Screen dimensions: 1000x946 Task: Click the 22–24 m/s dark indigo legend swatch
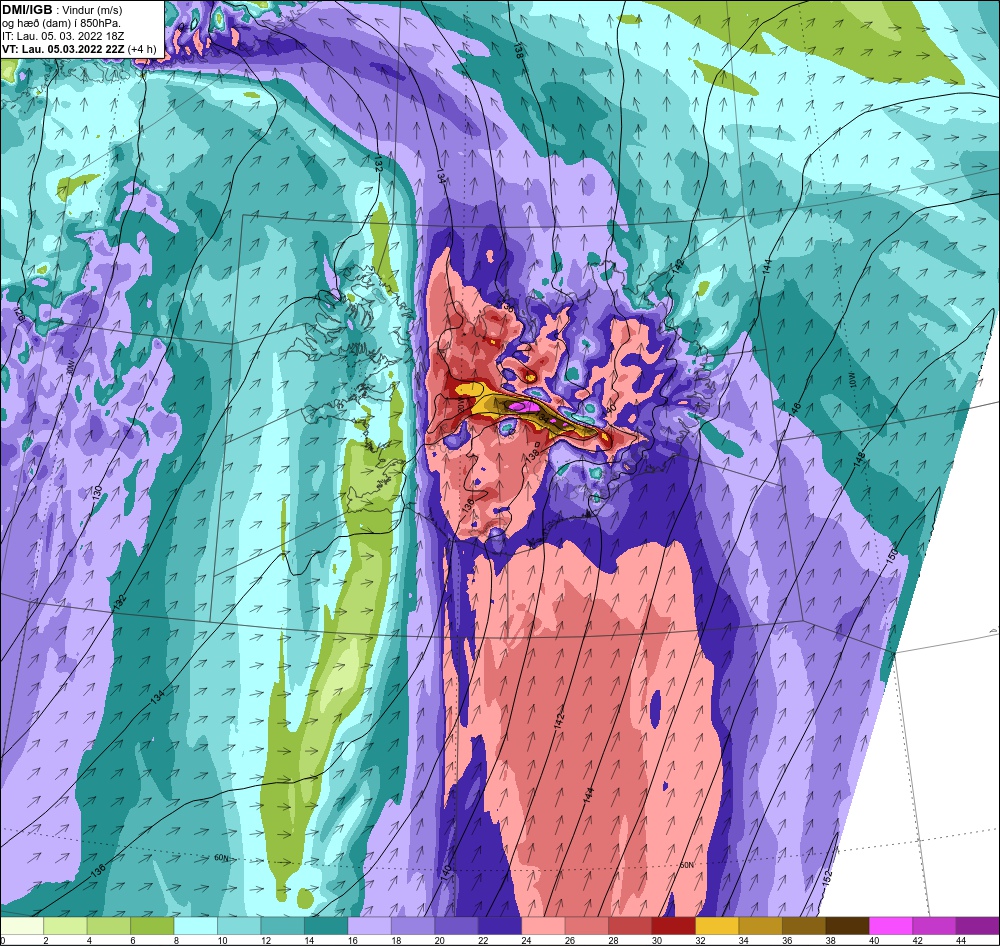pos(500,926)
